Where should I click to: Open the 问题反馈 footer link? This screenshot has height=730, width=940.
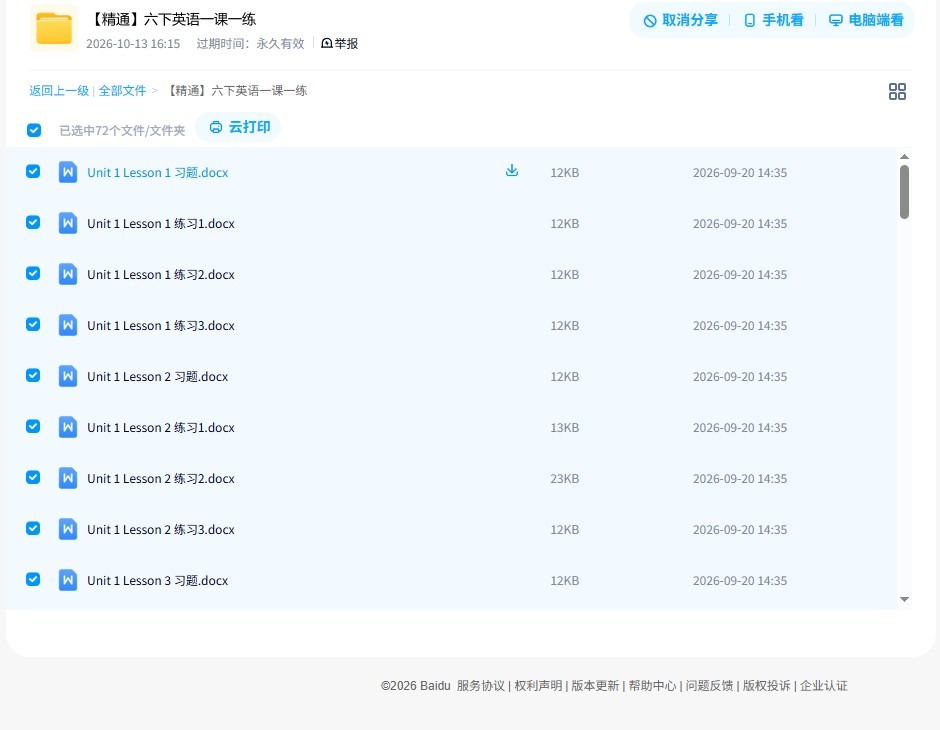(709, 686)
